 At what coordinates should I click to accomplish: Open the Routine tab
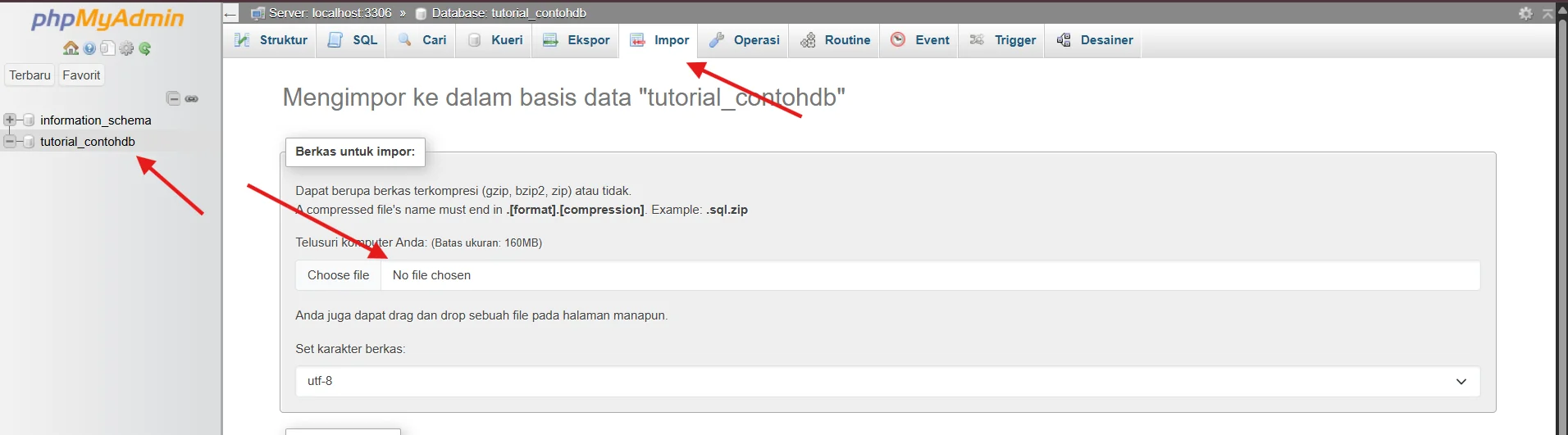tap(835, 40)
